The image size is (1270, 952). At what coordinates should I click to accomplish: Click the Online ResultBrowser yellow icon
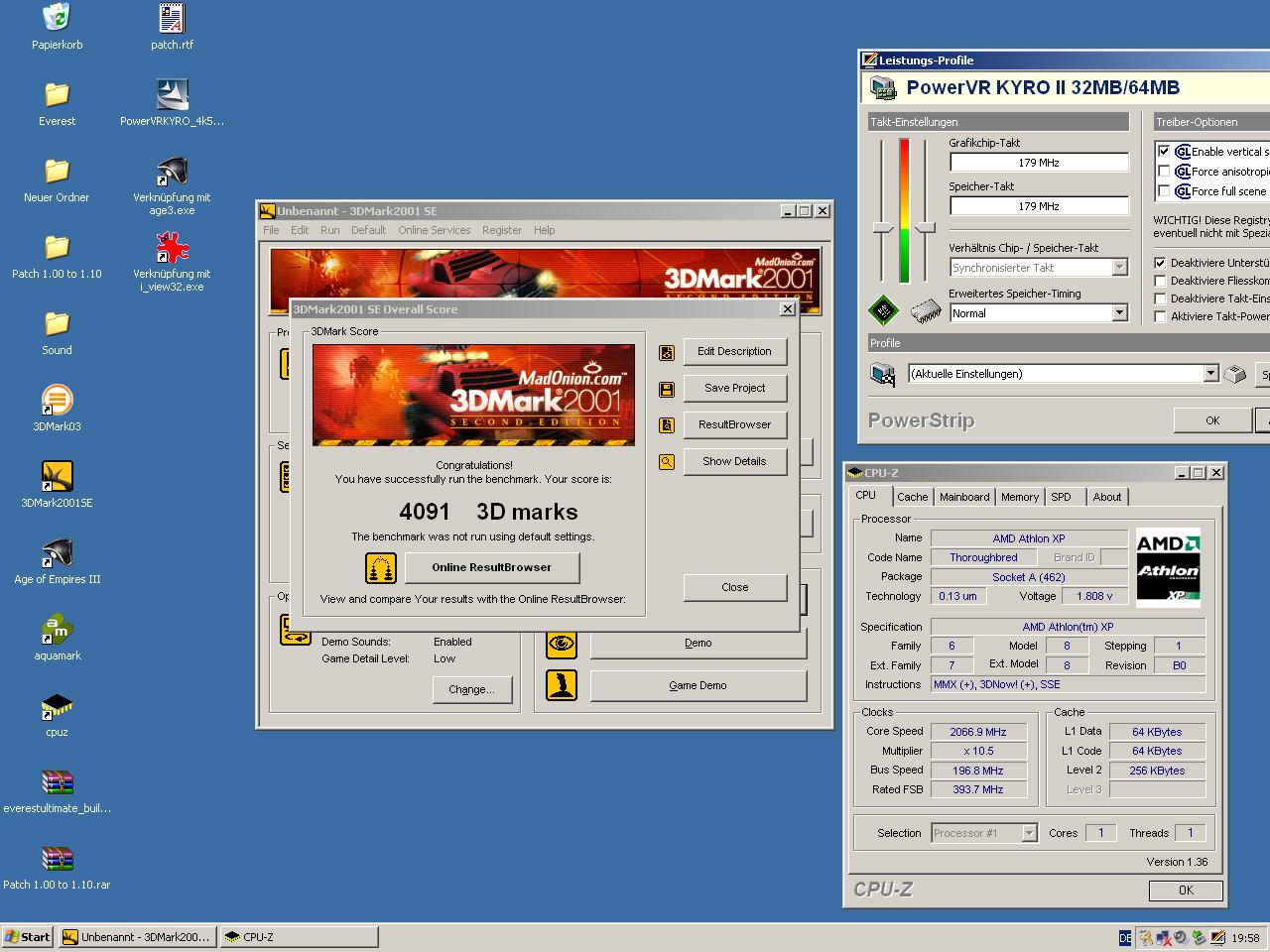tap(381, 568)
